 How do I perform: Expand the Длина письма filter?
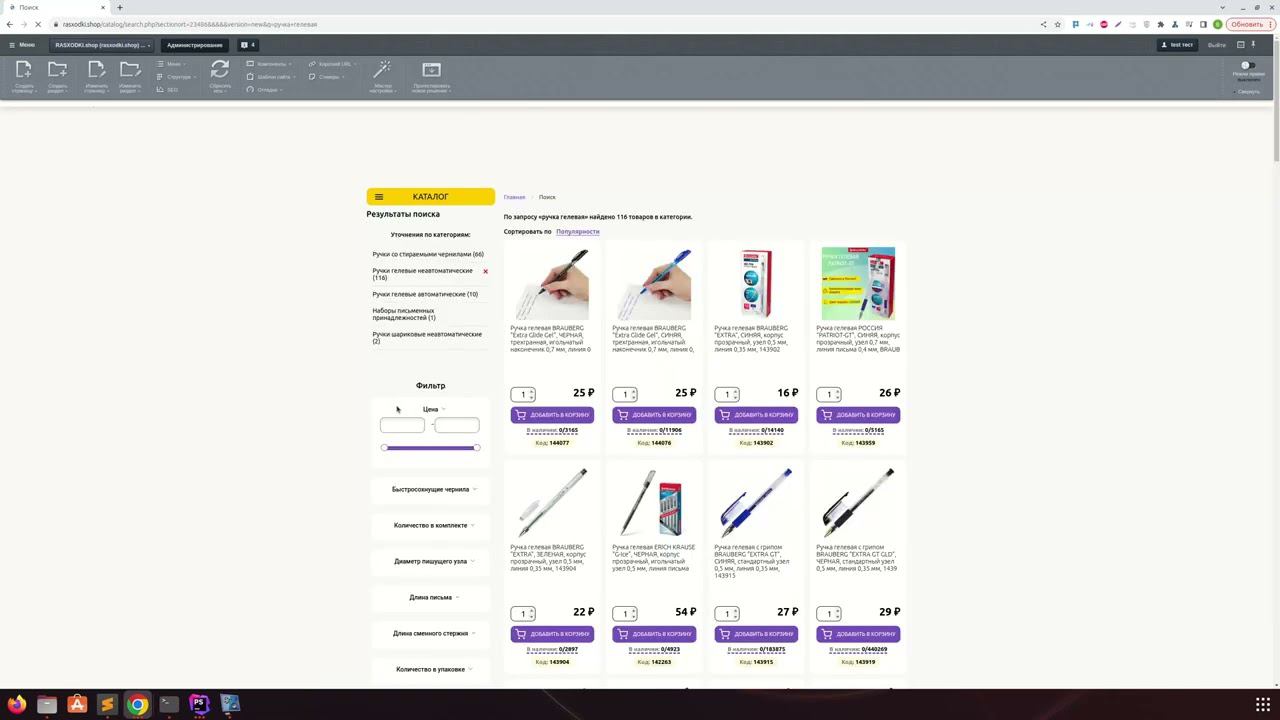click(434, 597)
